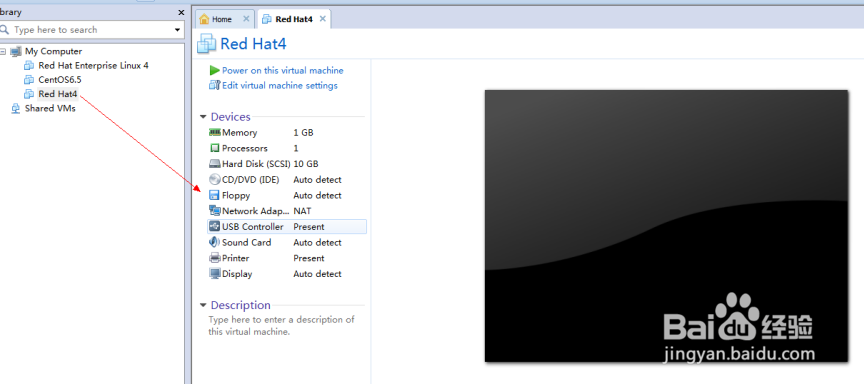Click the CD/DVD (IDE) disc icon
Viewport: 864px width, 384px height.
[214, 180]
